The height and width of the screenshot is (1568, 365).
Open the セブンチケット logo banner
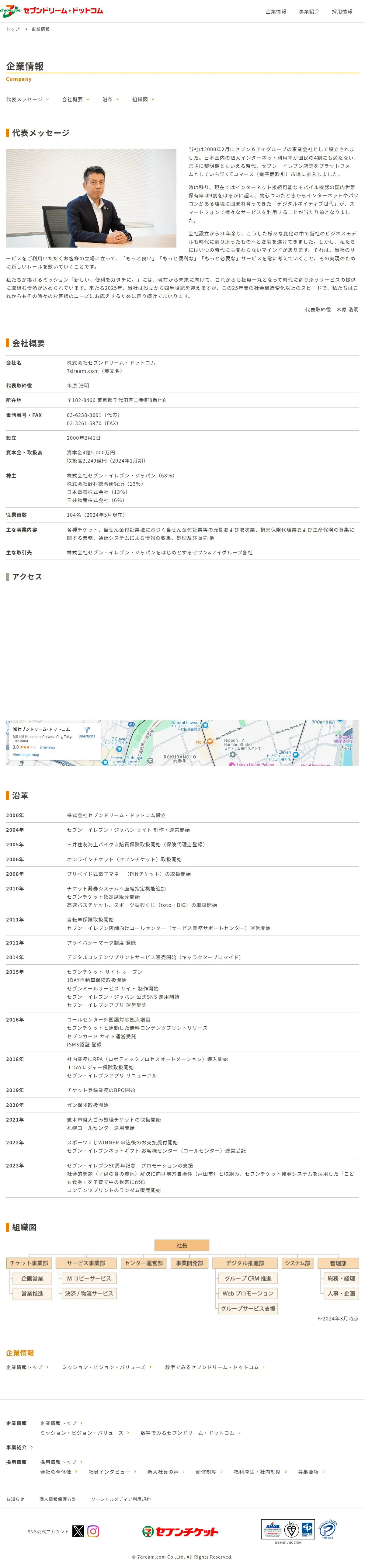180,1532
